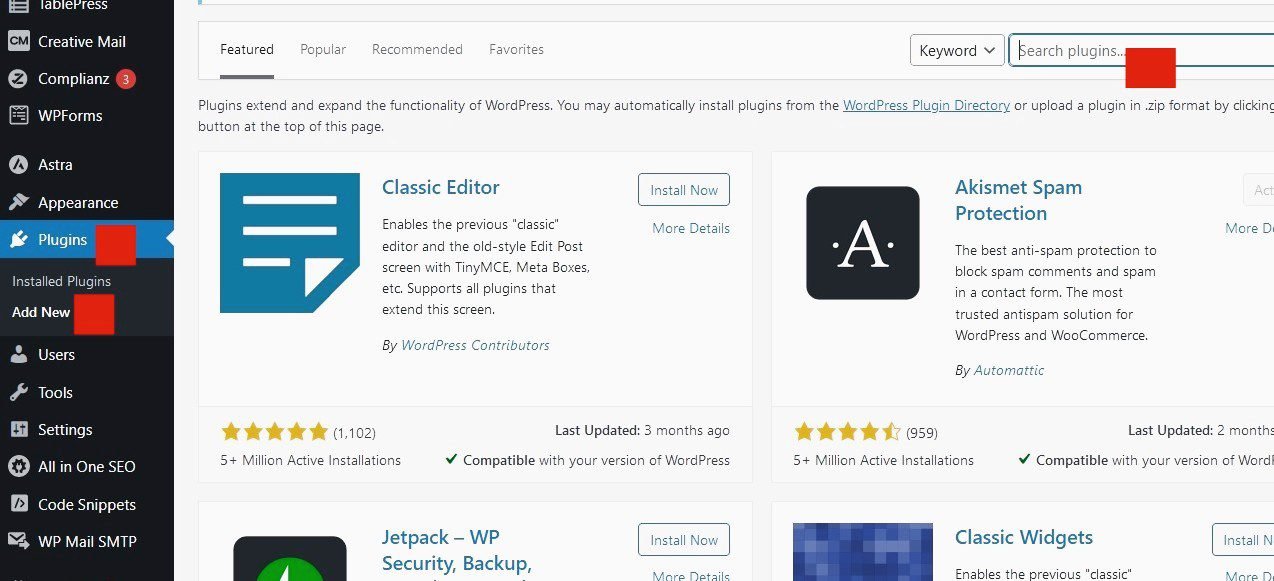Switch to the Recommended tab
Image resolution: width=1274 pixels, height=581 pixels.
[417, 49]
